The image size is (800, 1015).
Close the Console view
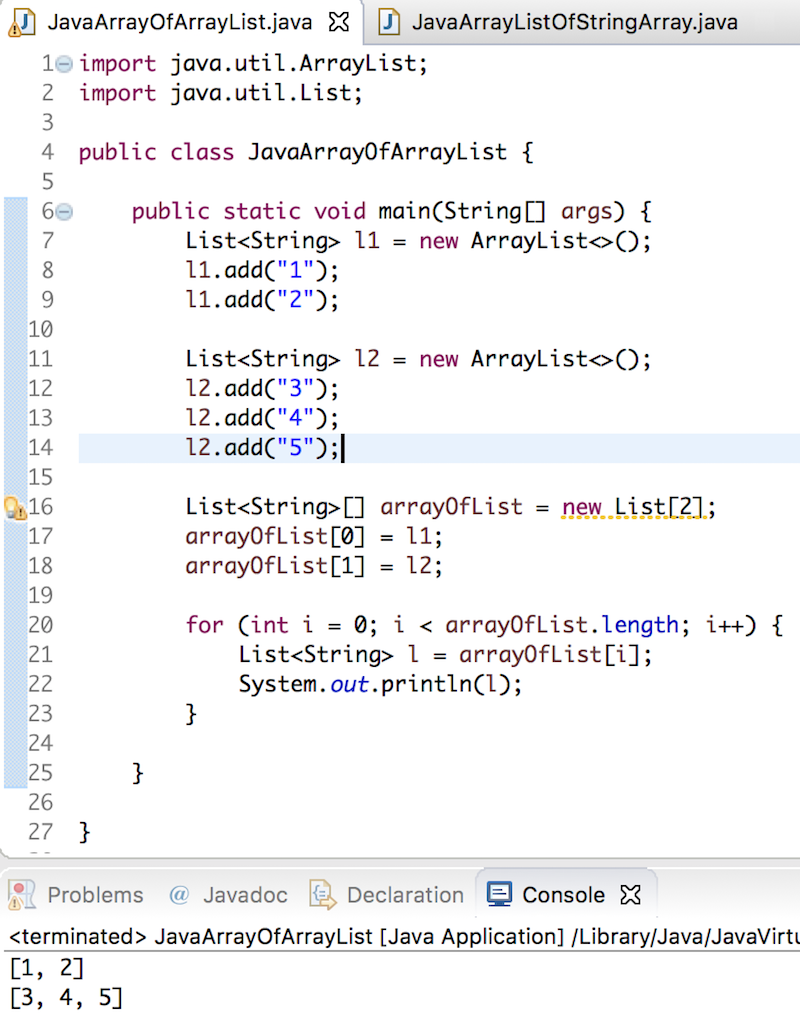(630, 895)
